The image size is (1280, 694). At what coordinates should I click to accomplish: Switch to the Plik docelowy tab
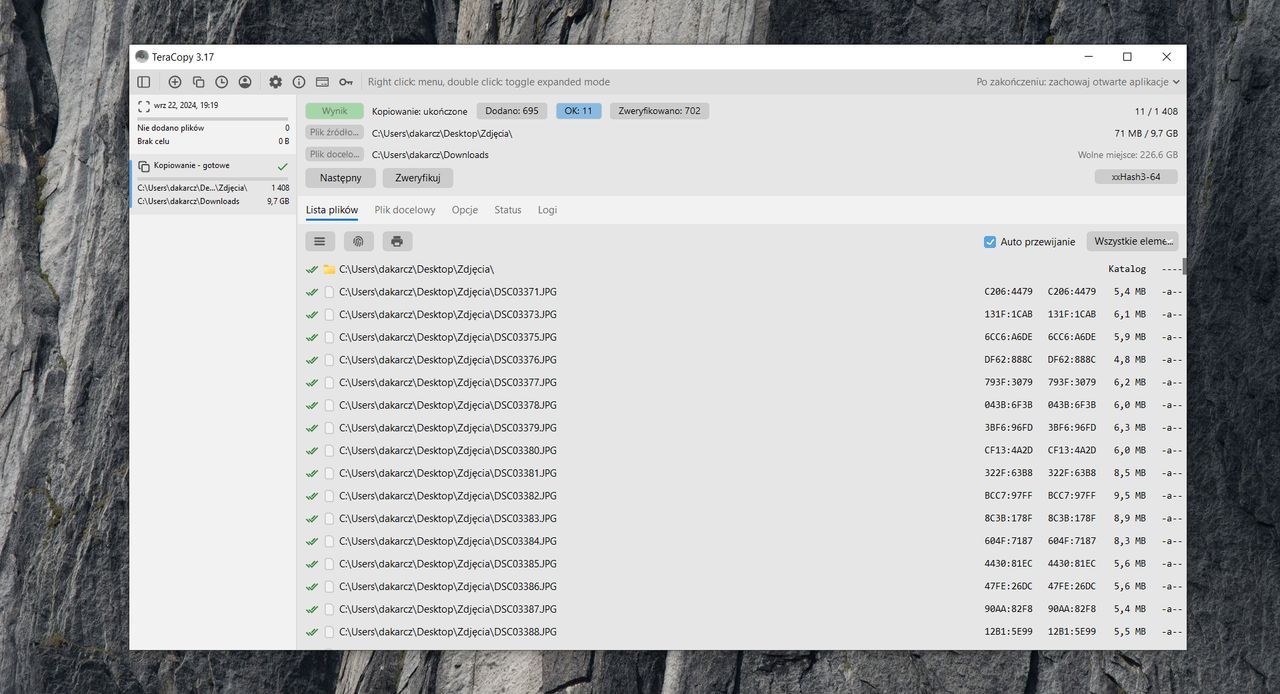(405, 210)
